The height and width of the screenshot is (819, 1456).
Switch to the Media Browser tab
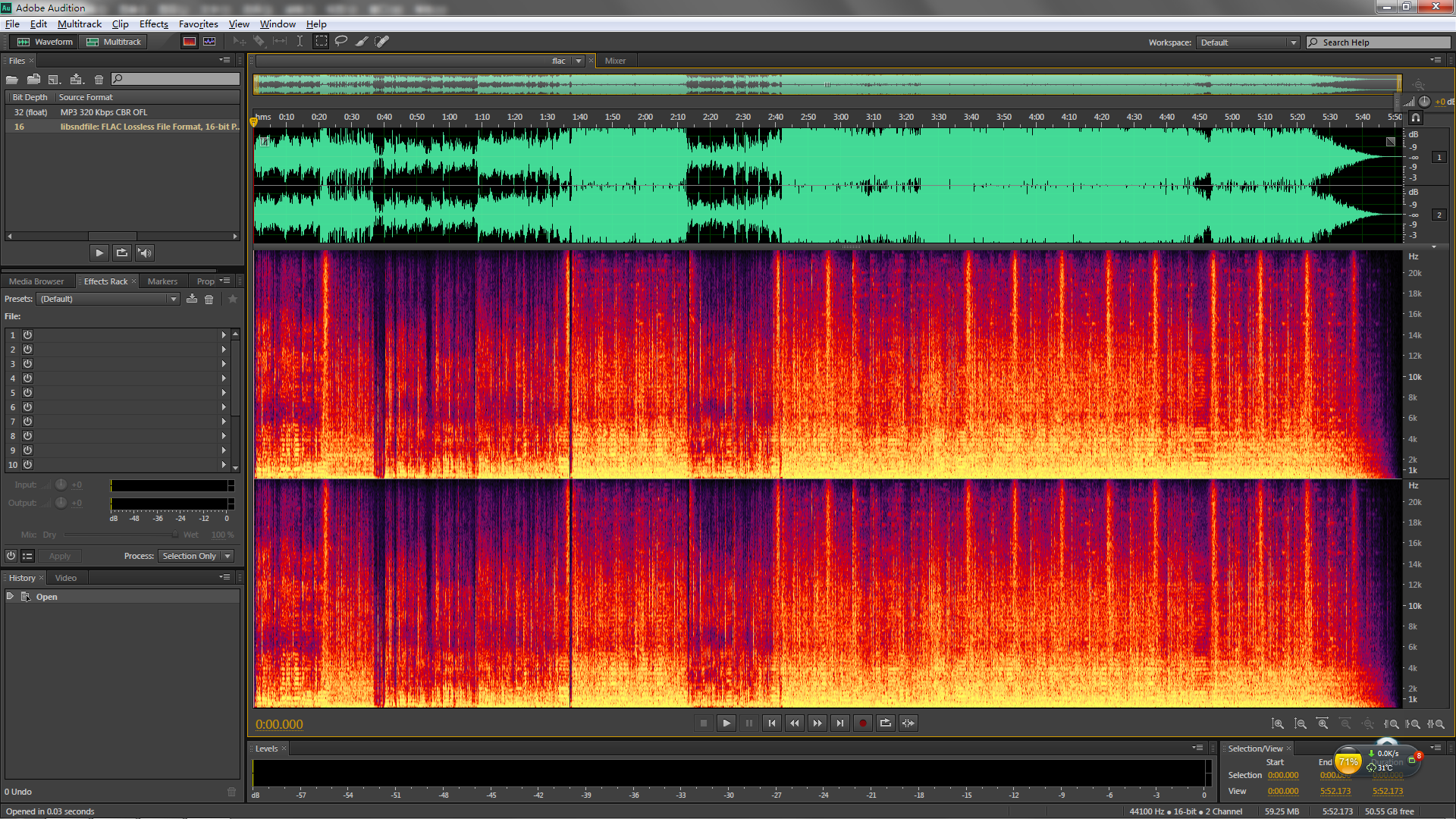click(x=36, y=281)
